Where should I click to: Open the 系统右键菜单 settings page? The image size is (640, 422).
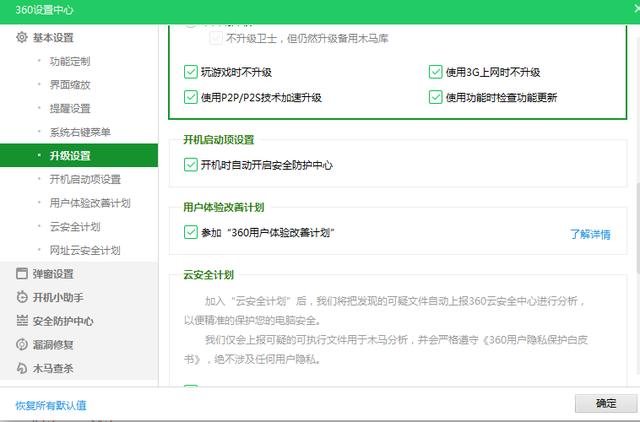[x=79, y=132]
